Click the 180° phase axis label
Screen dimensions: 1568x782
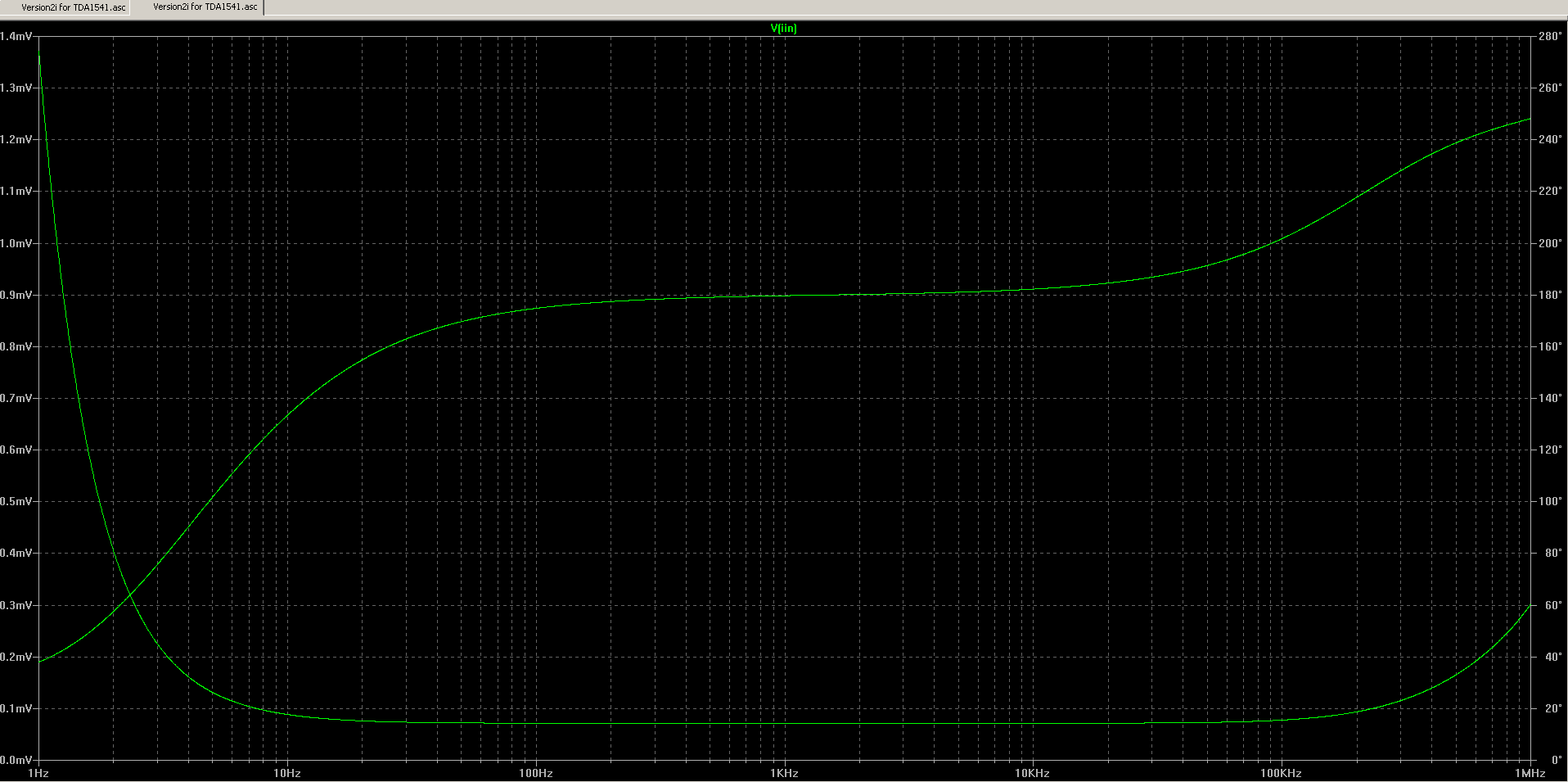coord(1549,295)
